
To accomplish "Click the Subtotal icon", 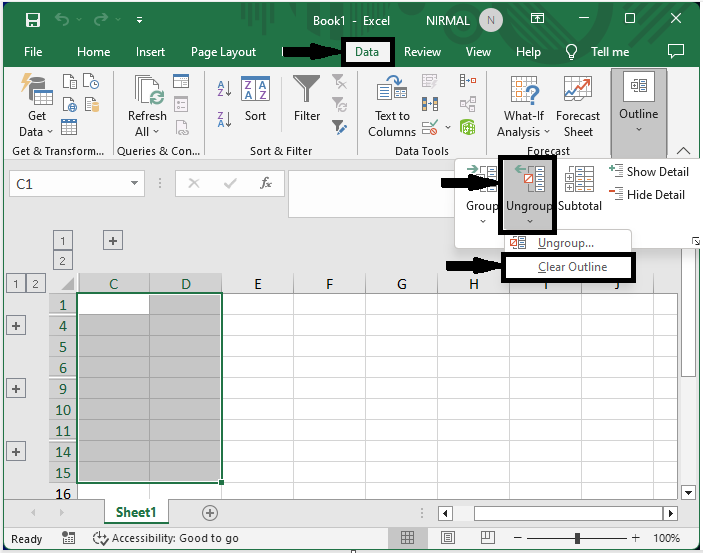I will coord(579,179).
